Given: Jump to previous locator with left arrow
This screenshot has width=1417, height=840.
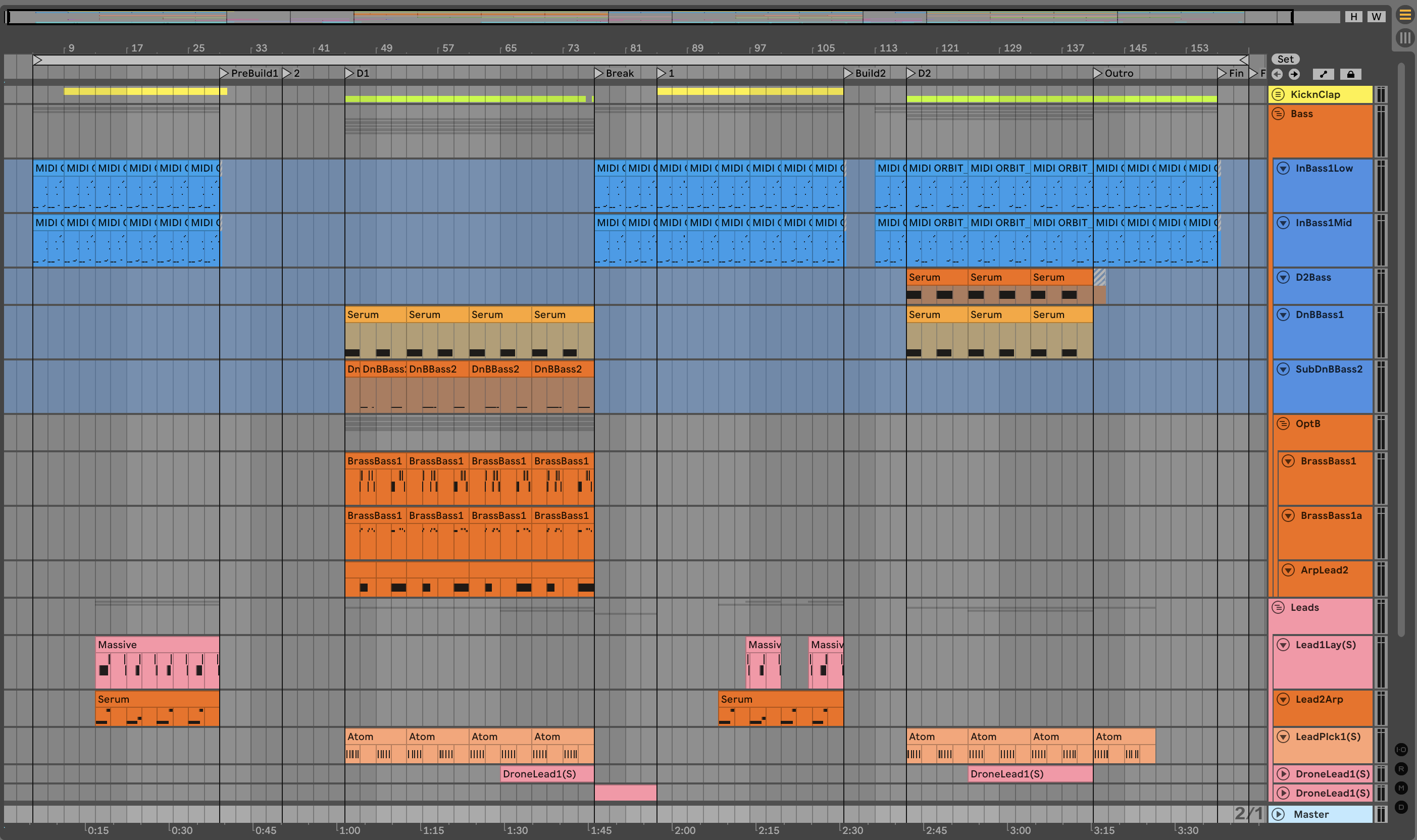Looking at the screenshot, I should point(1277,74).
